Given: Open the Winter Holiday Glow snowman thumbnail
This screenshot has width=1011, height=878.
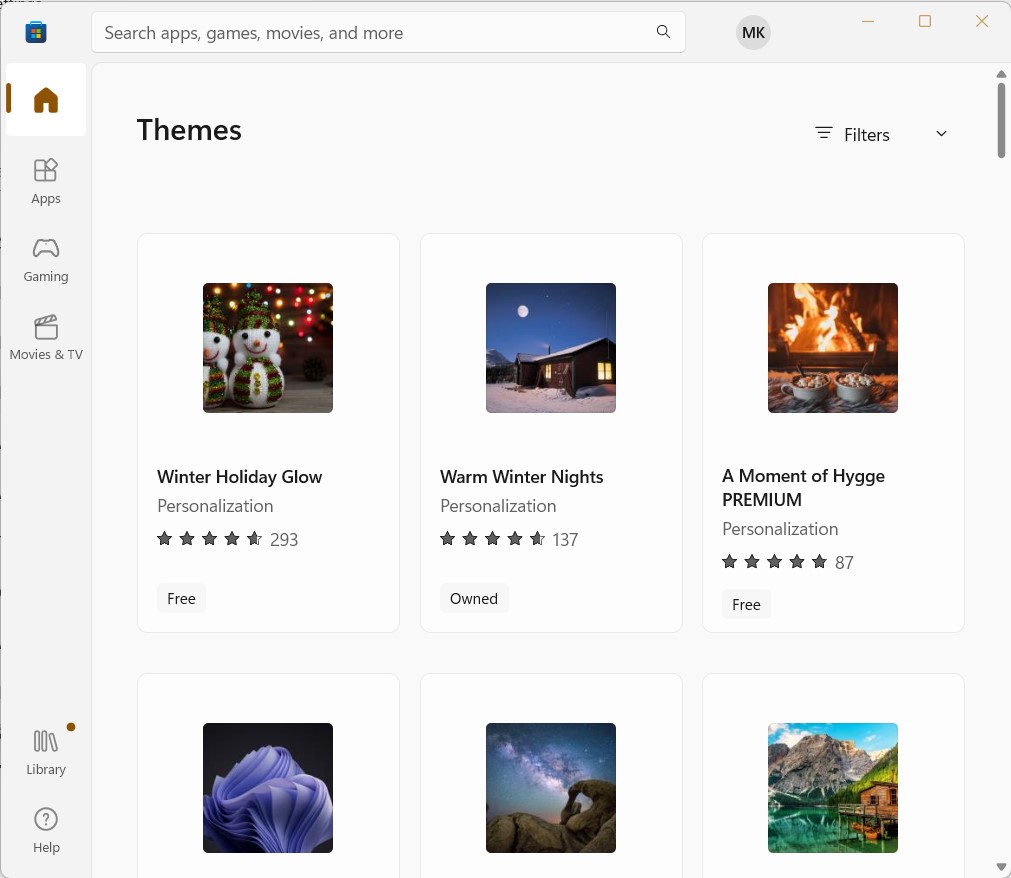Looking at the screenshot, I should click(x=267, y=348).
